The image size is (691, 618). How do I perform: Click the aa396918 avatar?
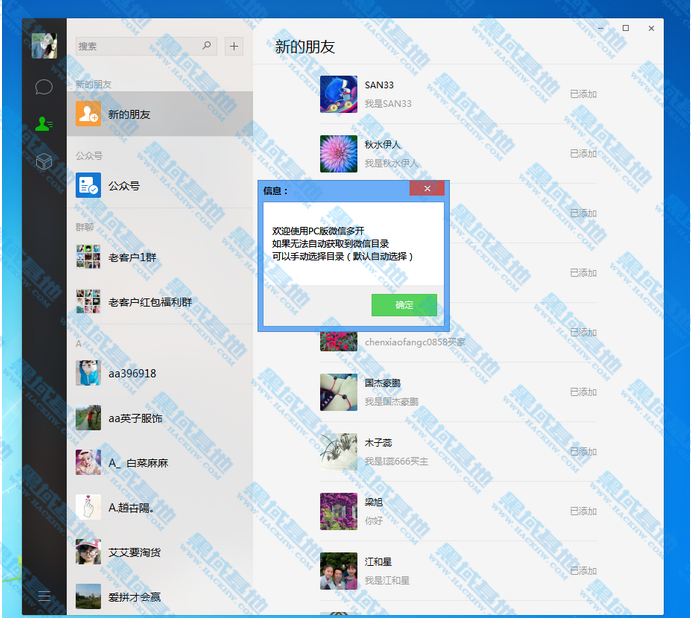pyautogui.click(x=88, y=373)
